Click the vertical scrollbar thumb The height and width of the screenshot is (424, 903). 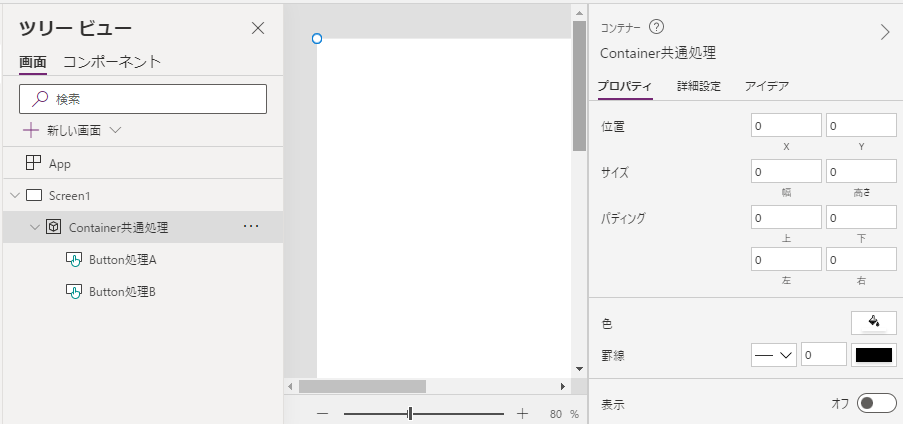(x=579, y=86)
